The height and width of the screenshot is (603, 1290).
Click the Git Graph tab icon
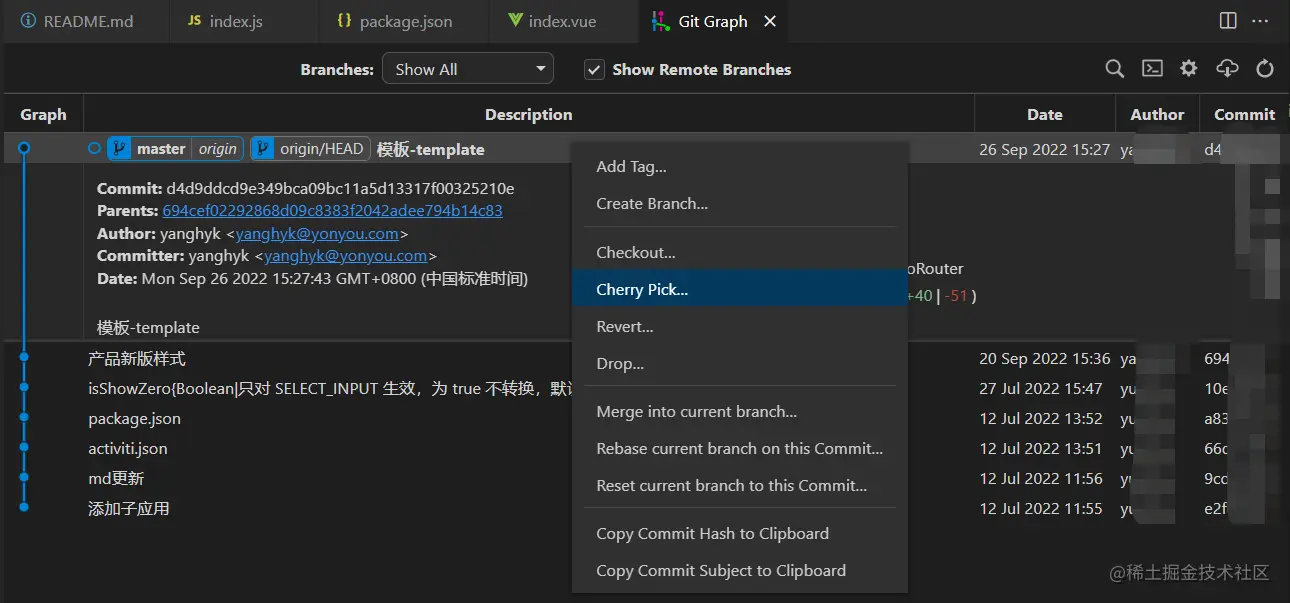[661, 21]
